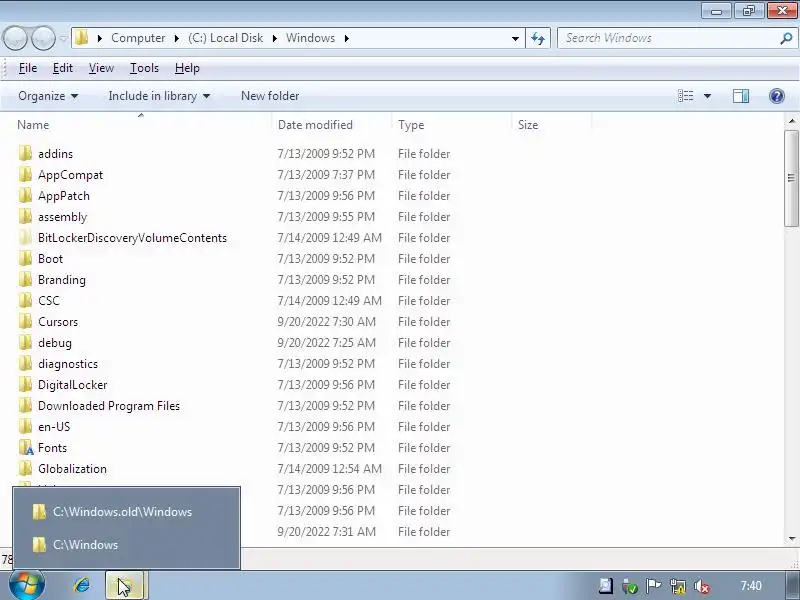800x600 pixels.
Task: Open the Windows Start button
Action: tap(27, 586)
